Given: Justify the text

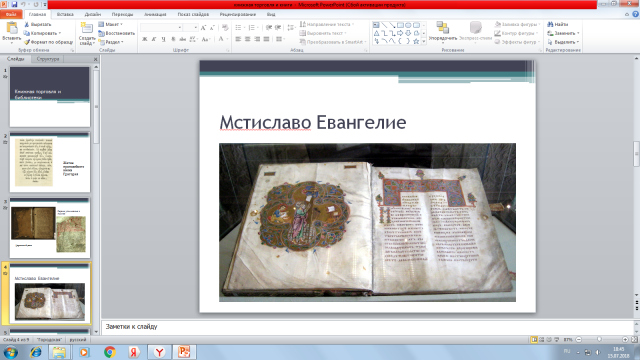Looking at the screenshot, I should click(266, 39).
